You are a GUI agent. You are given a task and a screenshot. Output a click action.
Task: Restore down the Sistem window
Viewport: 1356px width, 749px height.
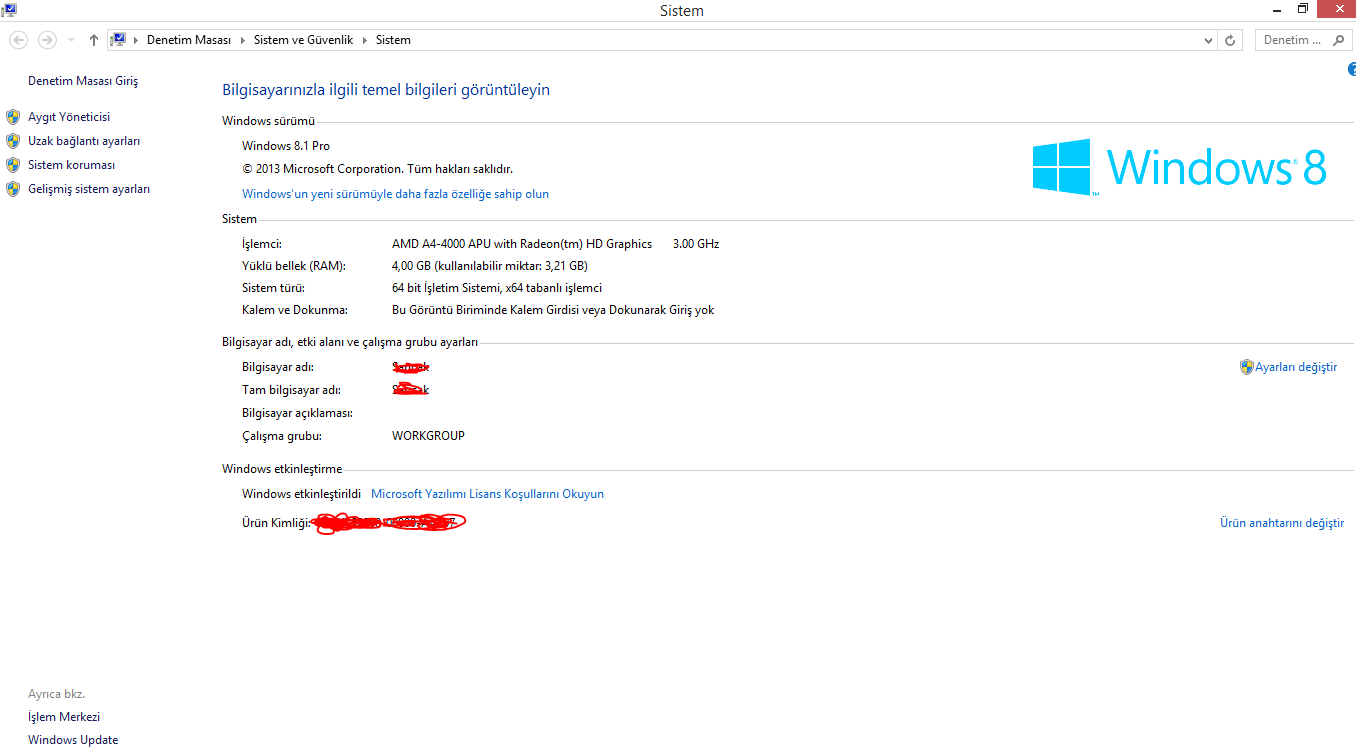[1302, 9]
